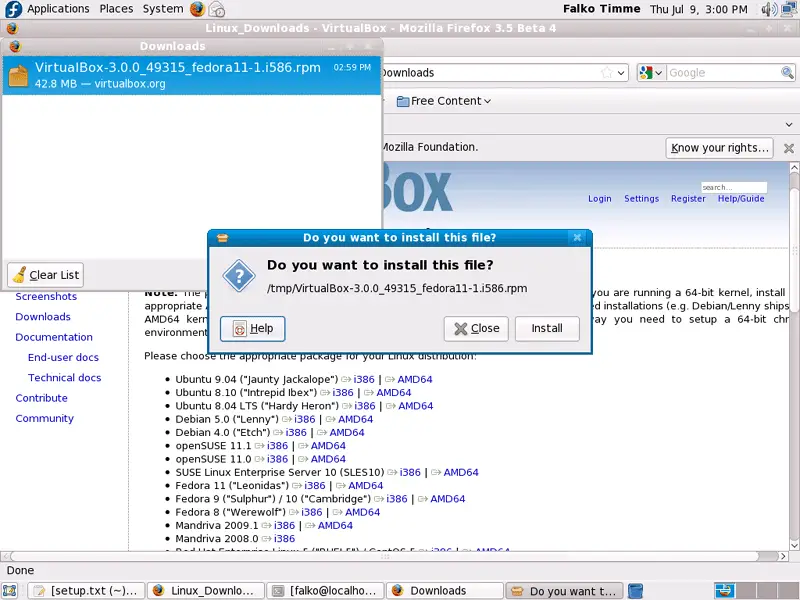The image size is (800, 600).
Task: Click the bookmark star in the address bar
Action: pyautogui.click(x=607, y=73)
